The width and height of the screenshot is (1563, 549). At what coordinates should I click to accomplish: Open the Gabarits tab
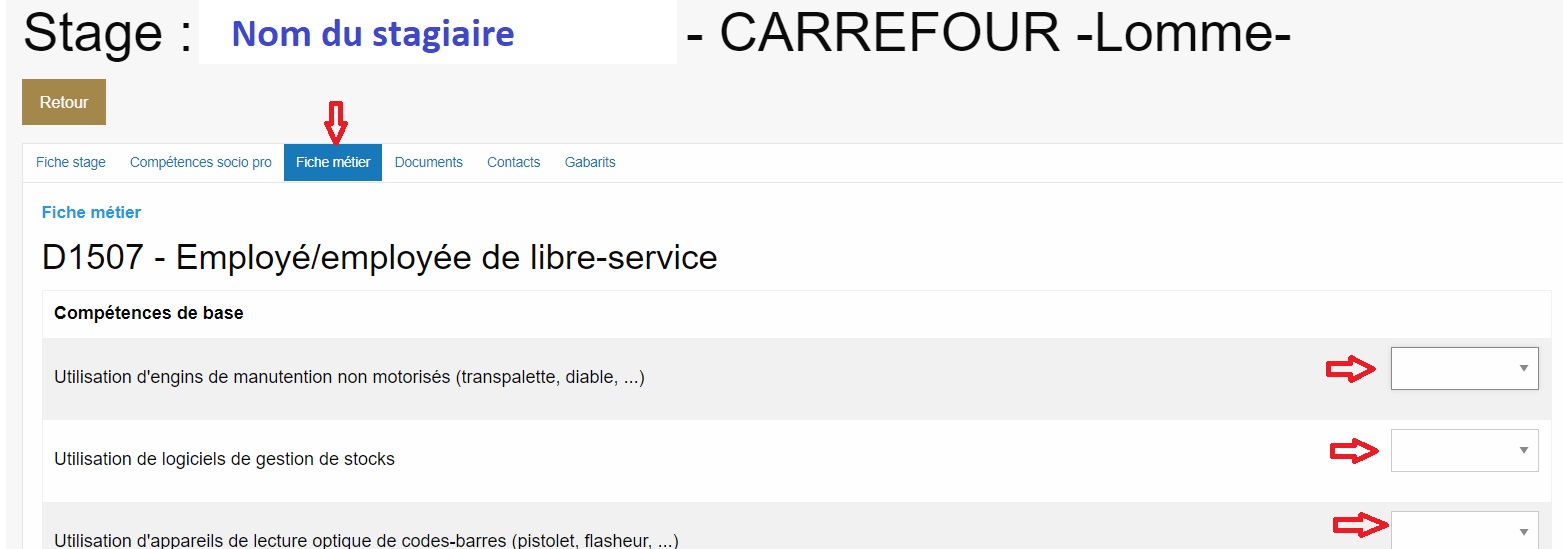(590, 162)
